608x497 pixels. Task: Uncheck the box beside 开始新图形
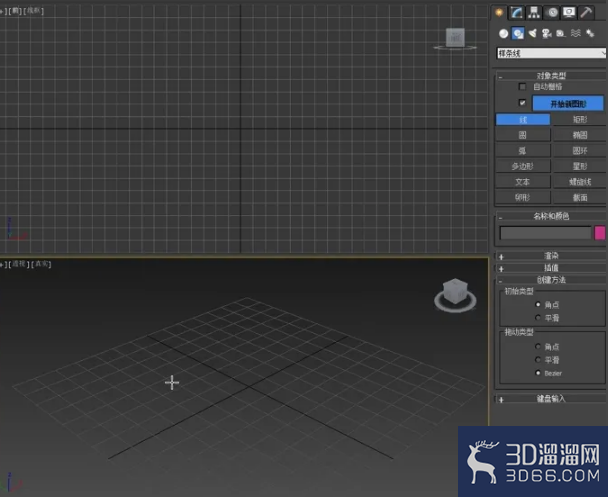coord(522,103)
